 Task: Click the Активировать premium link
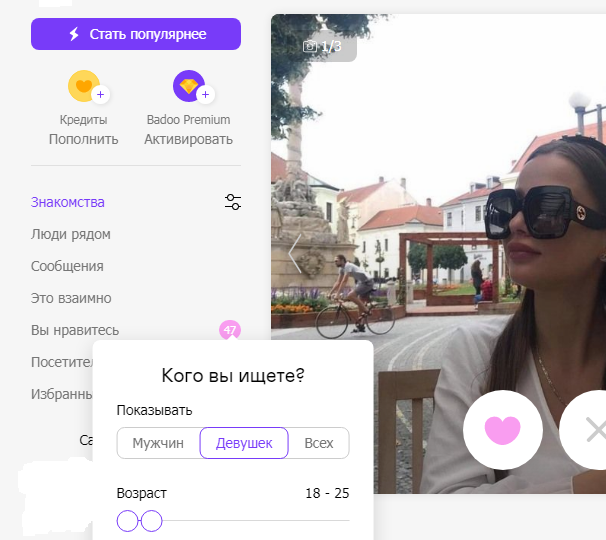(x=189, y=139)
